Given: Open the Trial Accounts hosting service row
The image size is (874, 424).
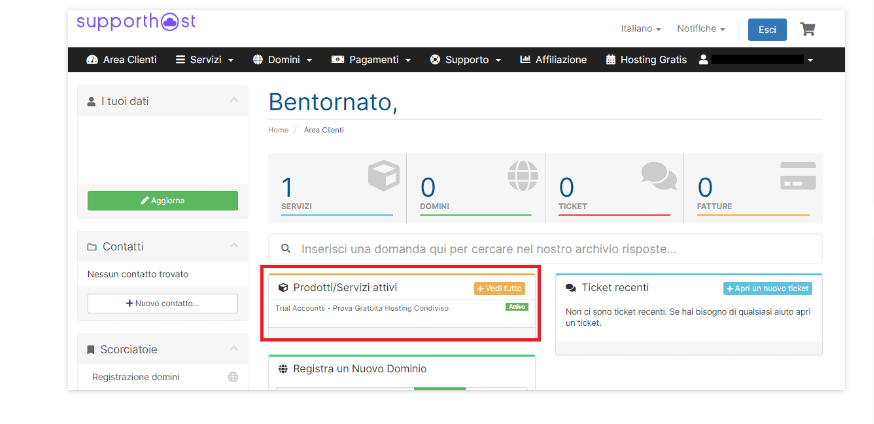Looking at the screenshot, I should point(362,308).
